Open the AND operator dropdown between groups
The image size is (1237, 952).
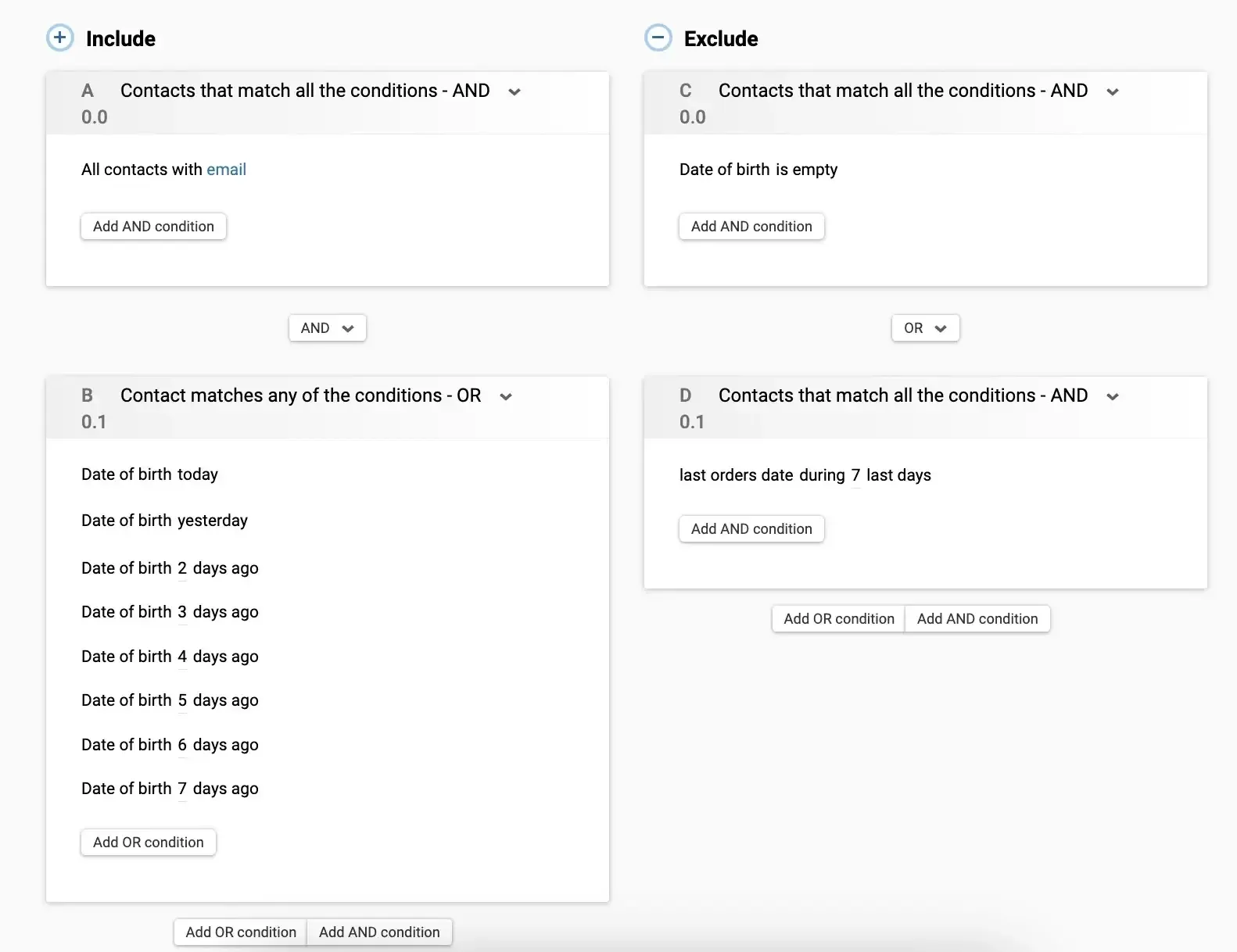tap(327, 328)
